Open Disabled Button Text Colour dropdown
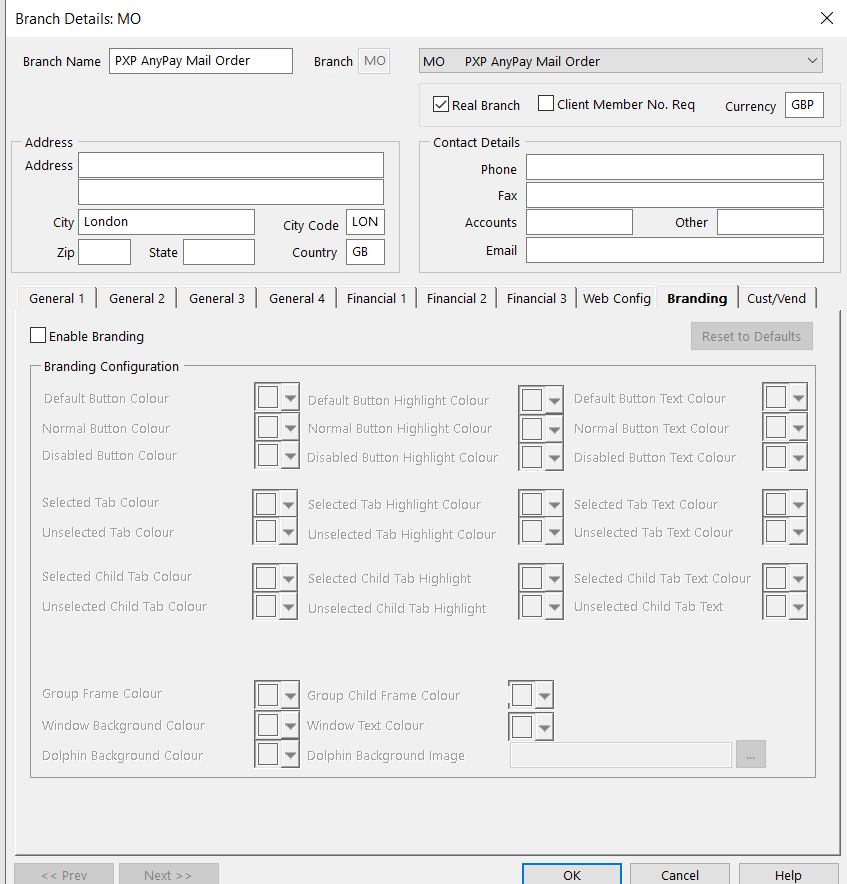847x884 pixels. click(x=798, y=457)
